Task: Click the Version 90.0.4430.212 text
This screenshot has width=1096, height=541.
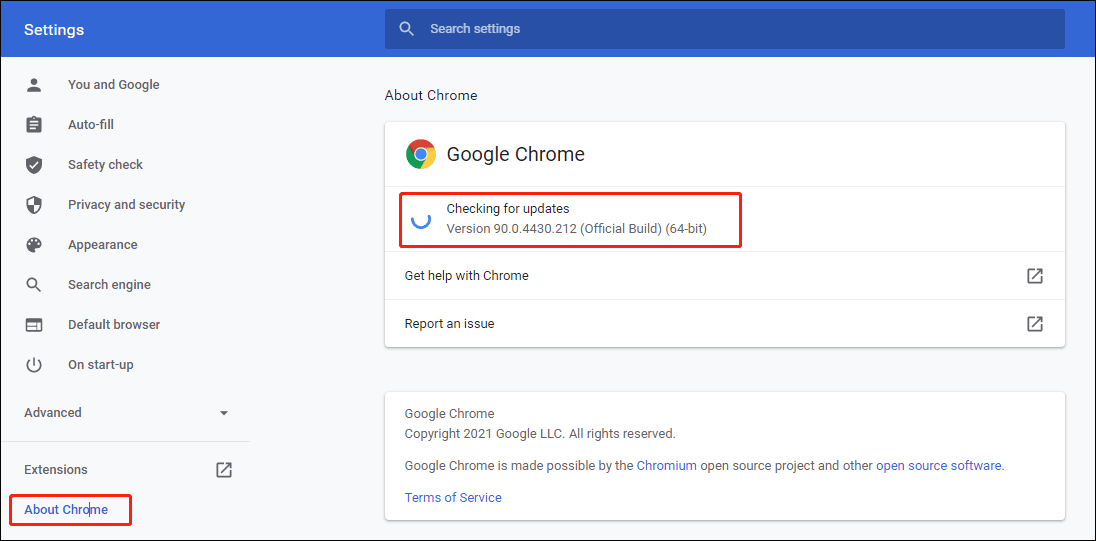Action: coord(577,229)
